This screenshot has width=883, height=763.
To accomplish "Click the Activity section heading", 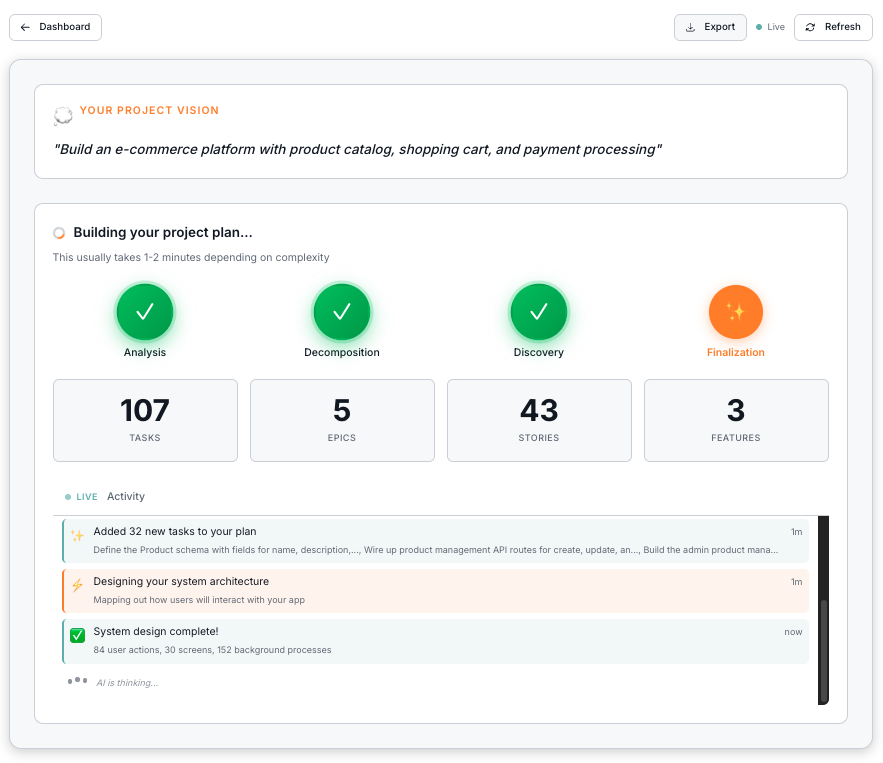I will [x=126, y=497].
